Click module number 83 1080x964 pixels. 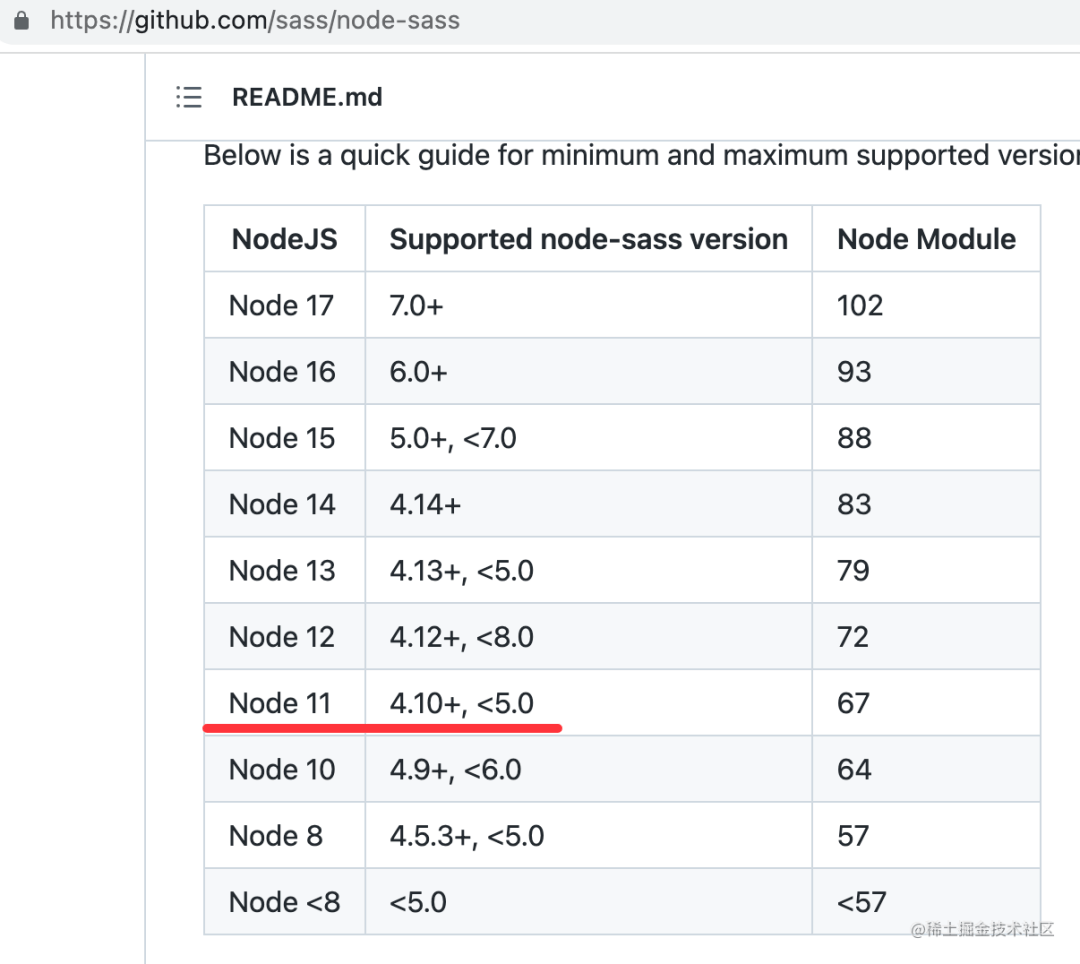coord(854,504)
